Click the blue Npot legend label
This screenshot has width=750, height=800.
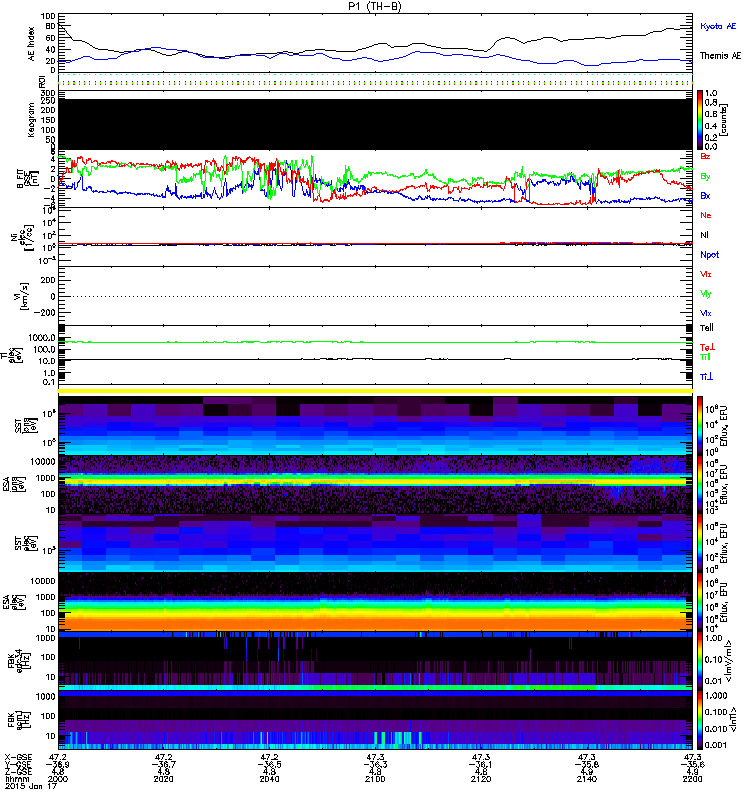point(710,255)
